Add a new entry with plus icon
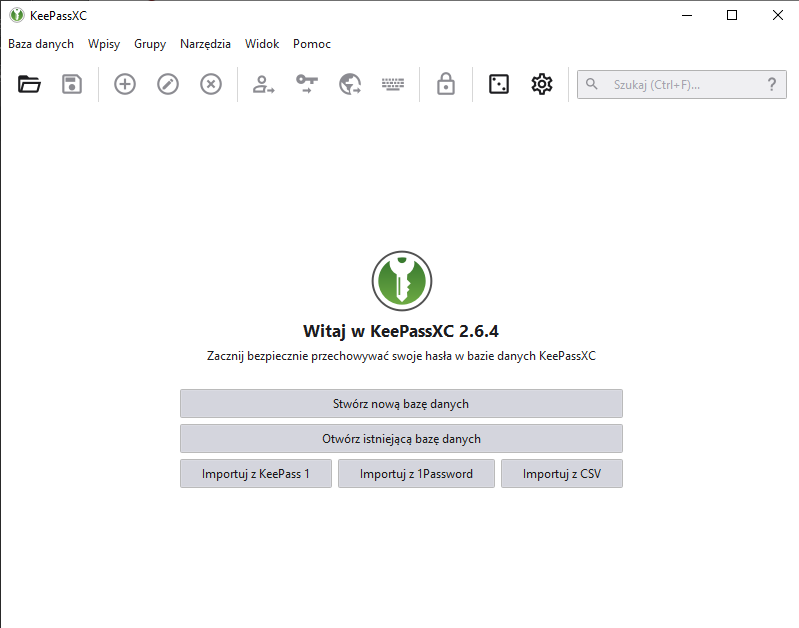 click(x=125, y=84)
